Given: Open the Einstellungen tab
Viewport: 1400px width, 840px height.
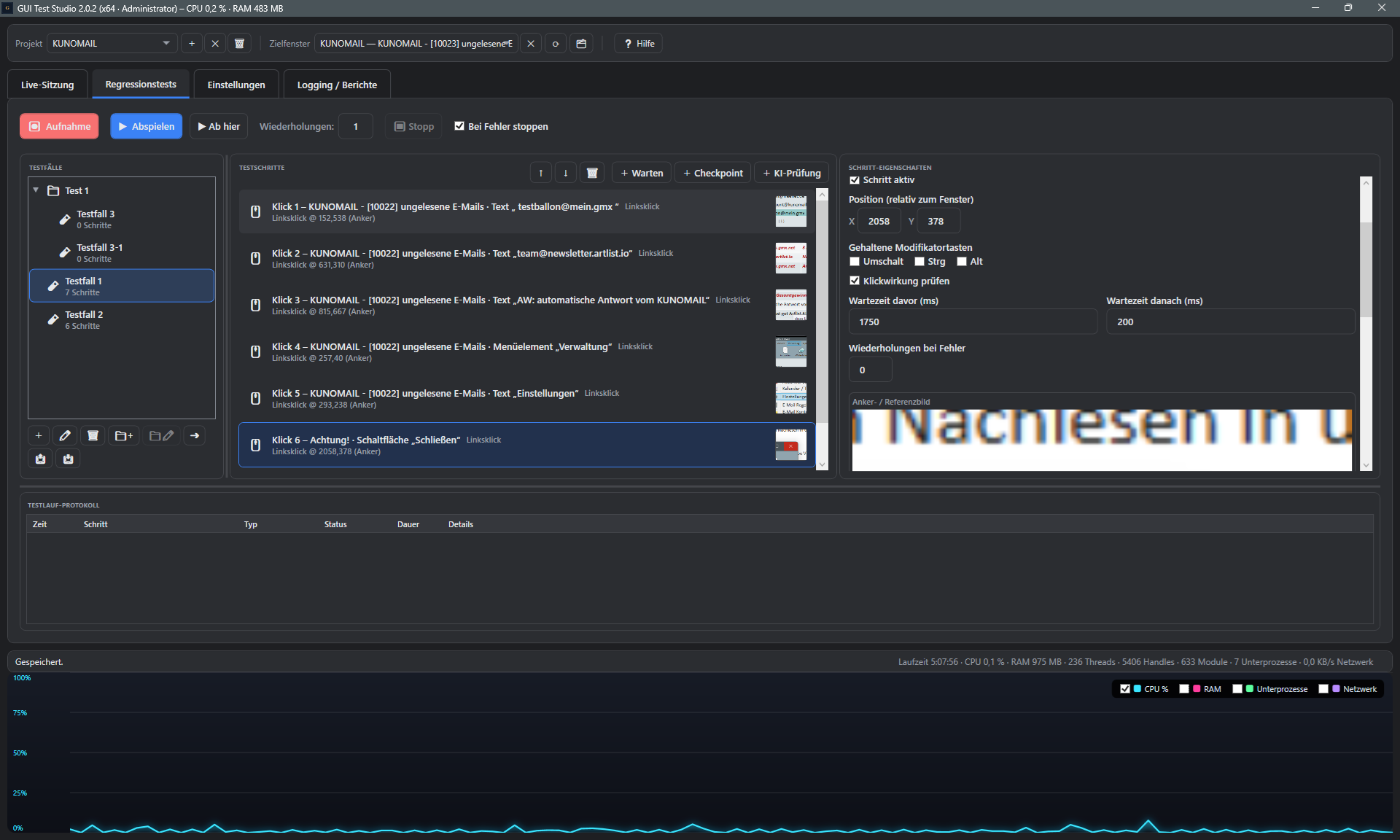Looking at the screenshot, I should (236, 85).
